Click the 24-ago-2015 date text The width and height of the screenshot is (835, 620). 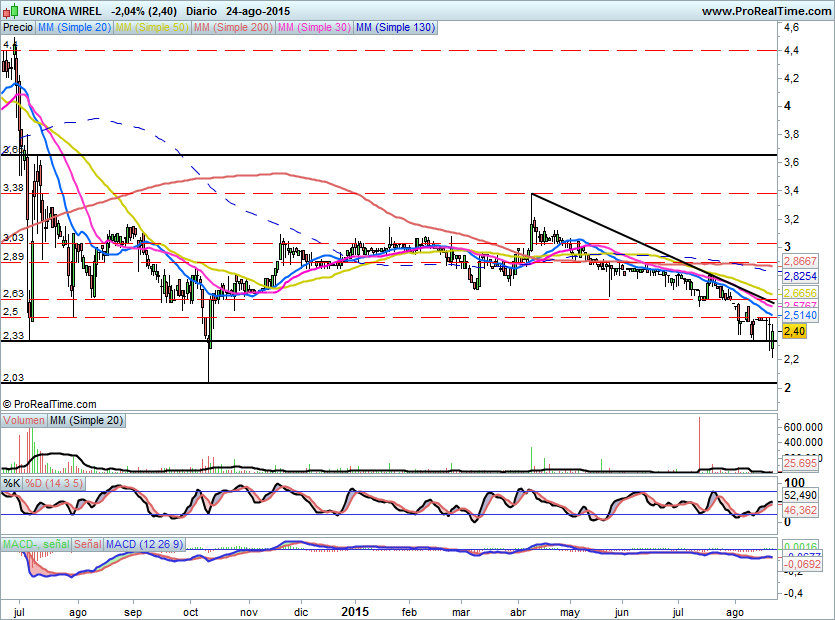258,11
